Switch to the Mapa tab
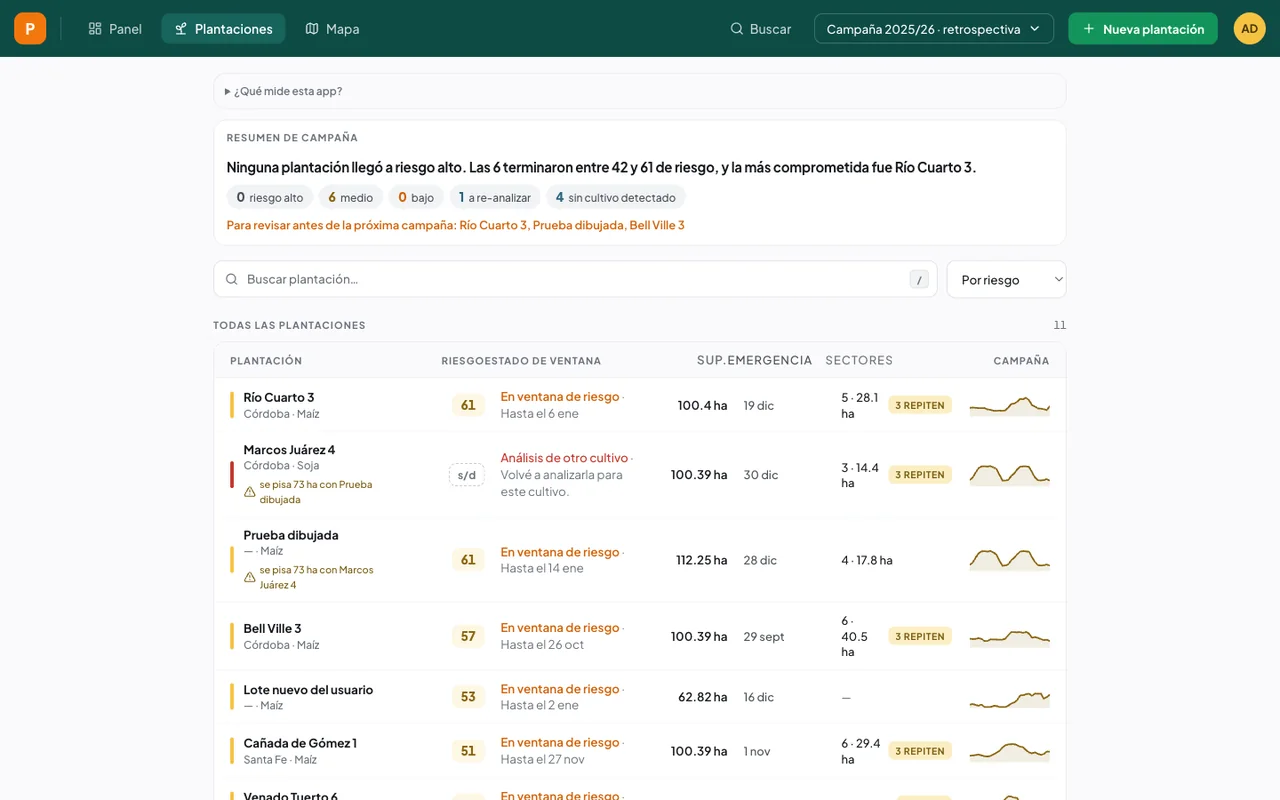Screen dimensions: 1280x800 click(x=332, y=29)
